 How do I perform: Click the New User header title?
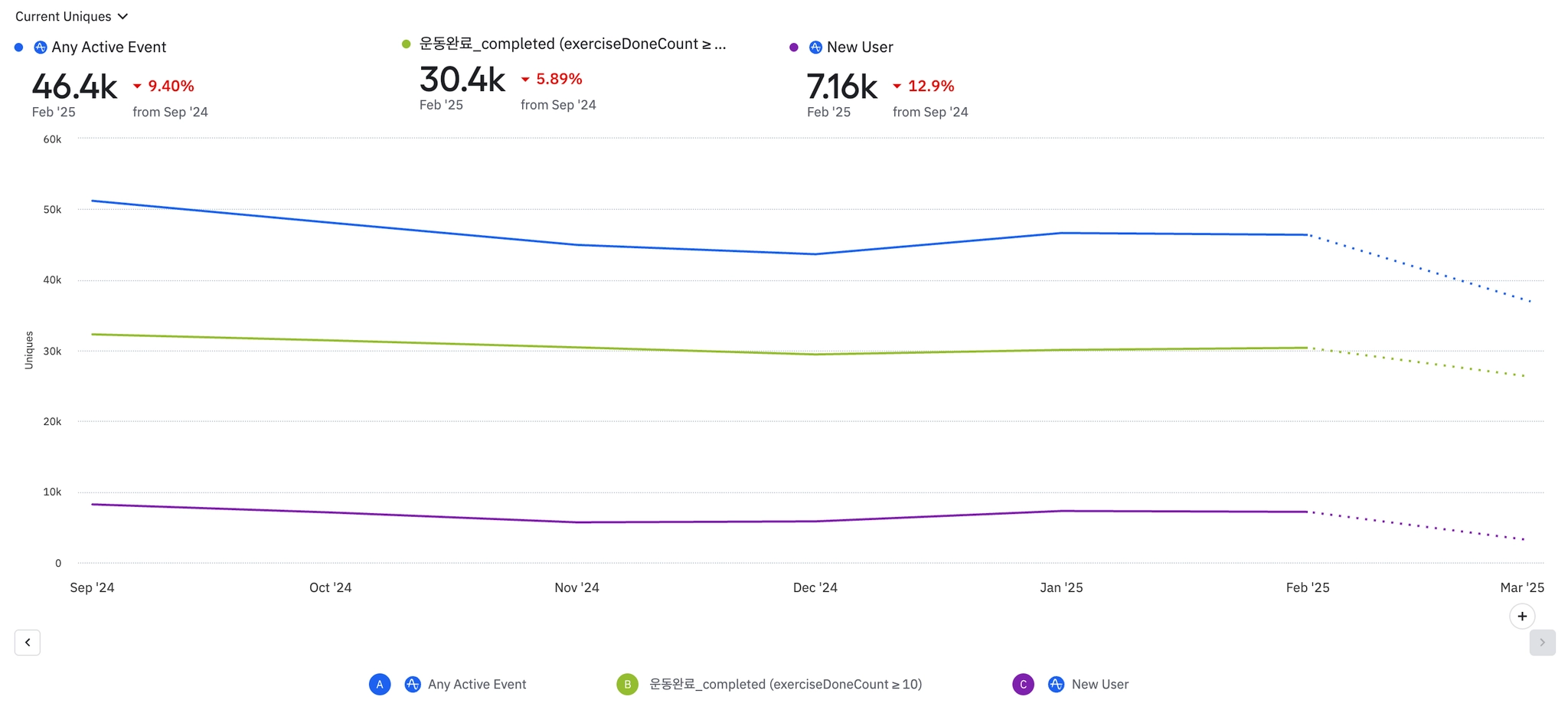click(x=860, y=47)
